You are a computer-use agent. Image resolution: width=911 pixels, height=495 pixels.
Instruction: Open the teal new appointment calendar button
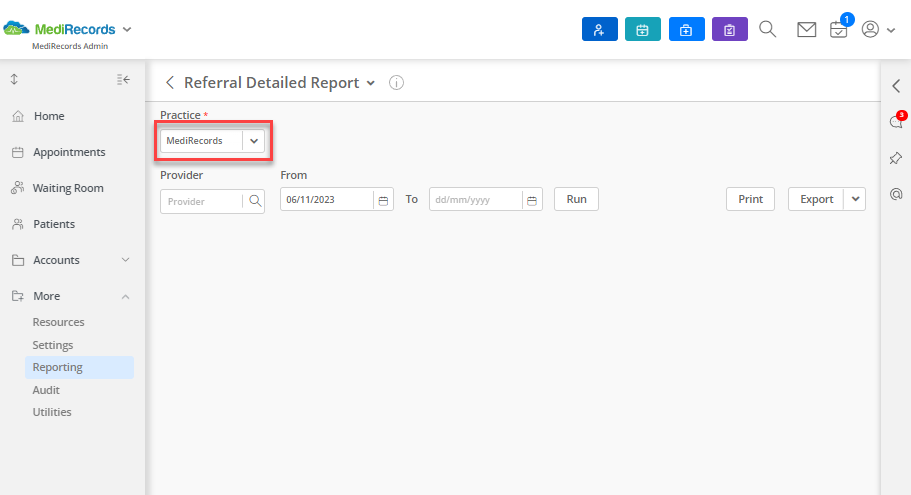[x=643, y=29]
